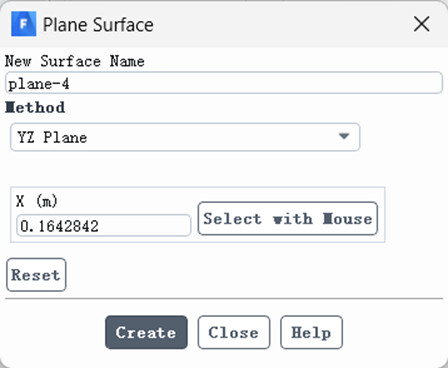Click empty space right of the Method dropdown
448x368 pixels.
(402, 137)
